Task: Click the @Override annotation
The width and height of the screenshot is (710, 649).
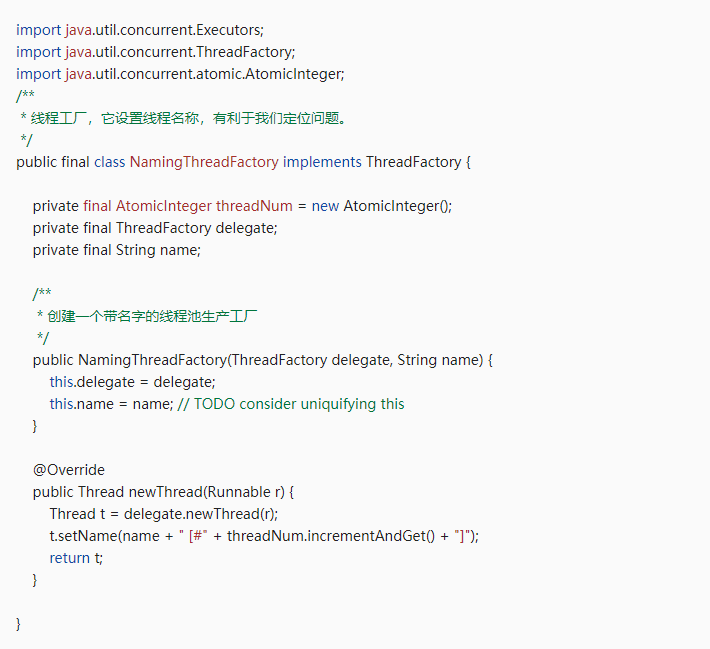Action: pos(68,470)
